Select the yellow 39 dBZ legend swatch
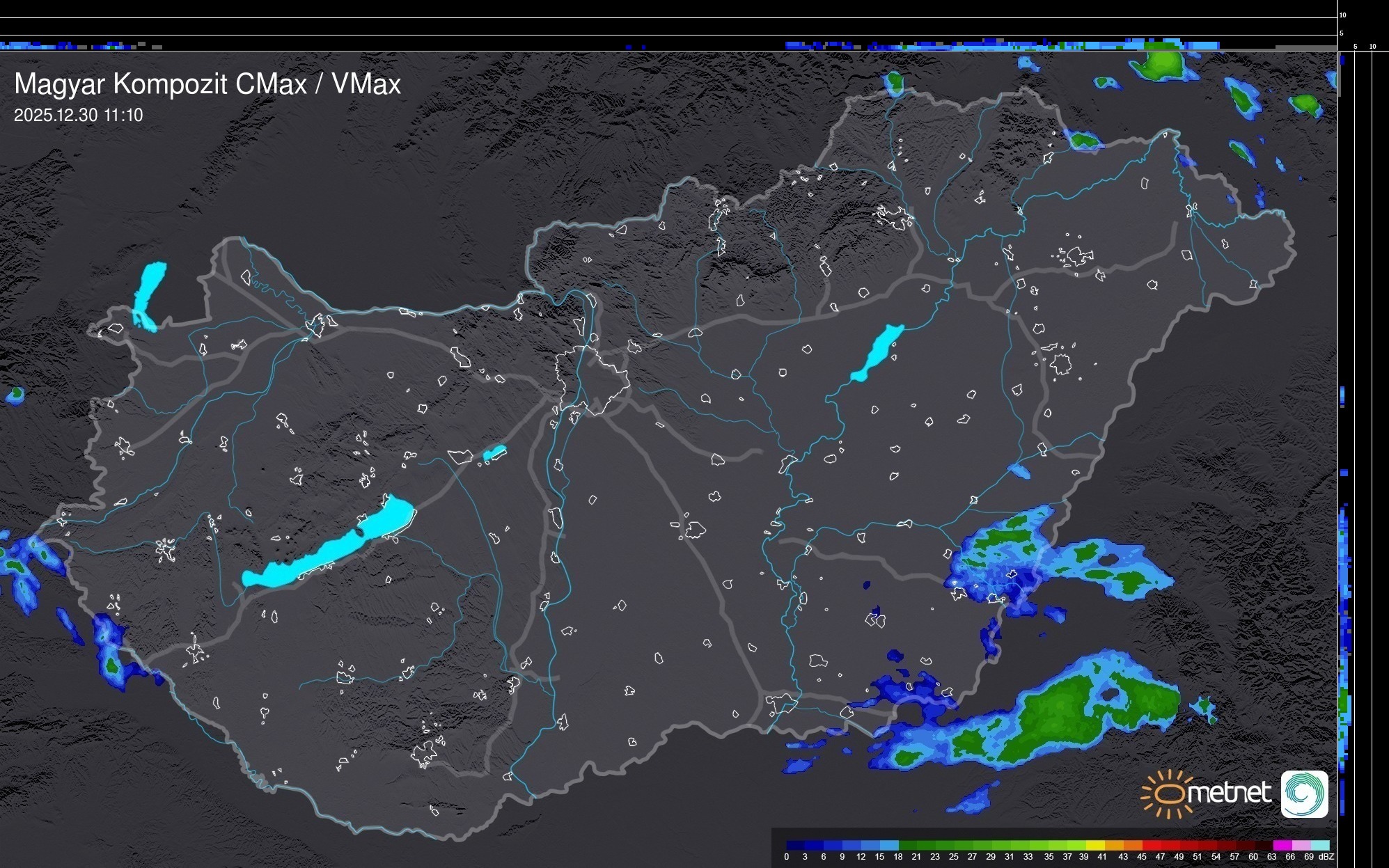Screen dimensions: 1389x868 [x=1095, y=845]
